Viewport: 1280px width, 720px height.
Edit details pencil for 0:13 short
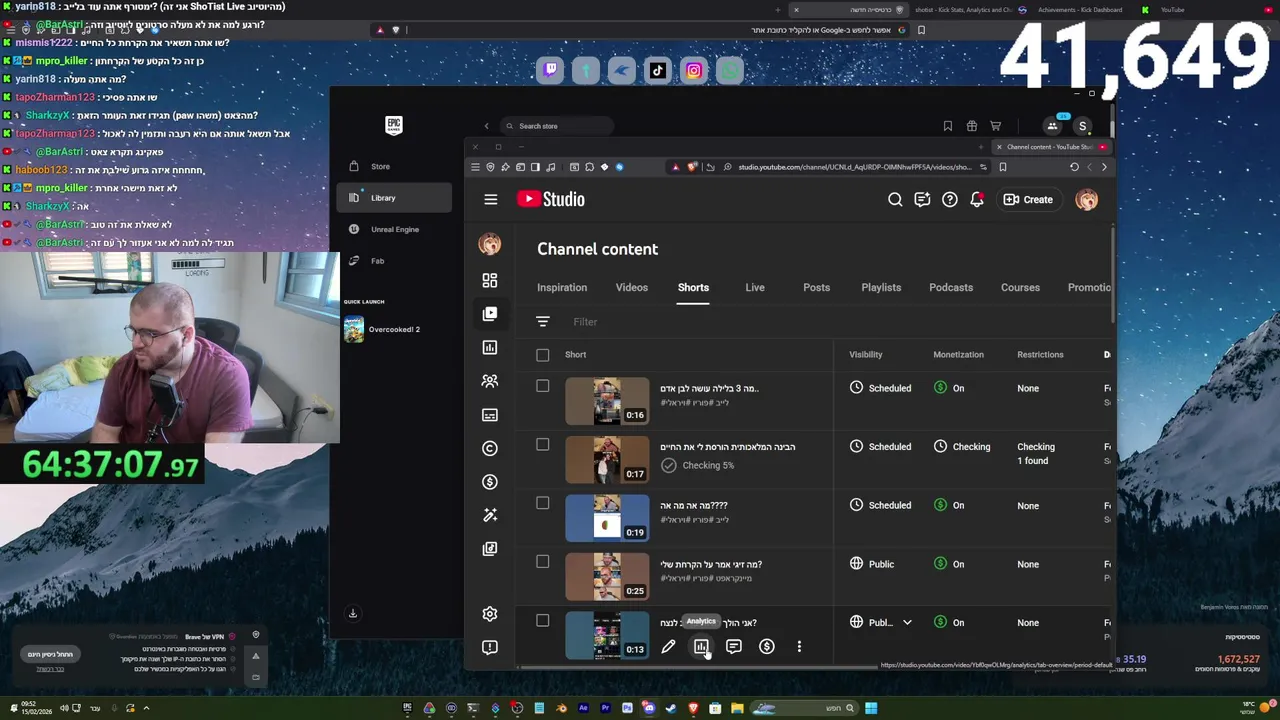[x=668, y=647]
